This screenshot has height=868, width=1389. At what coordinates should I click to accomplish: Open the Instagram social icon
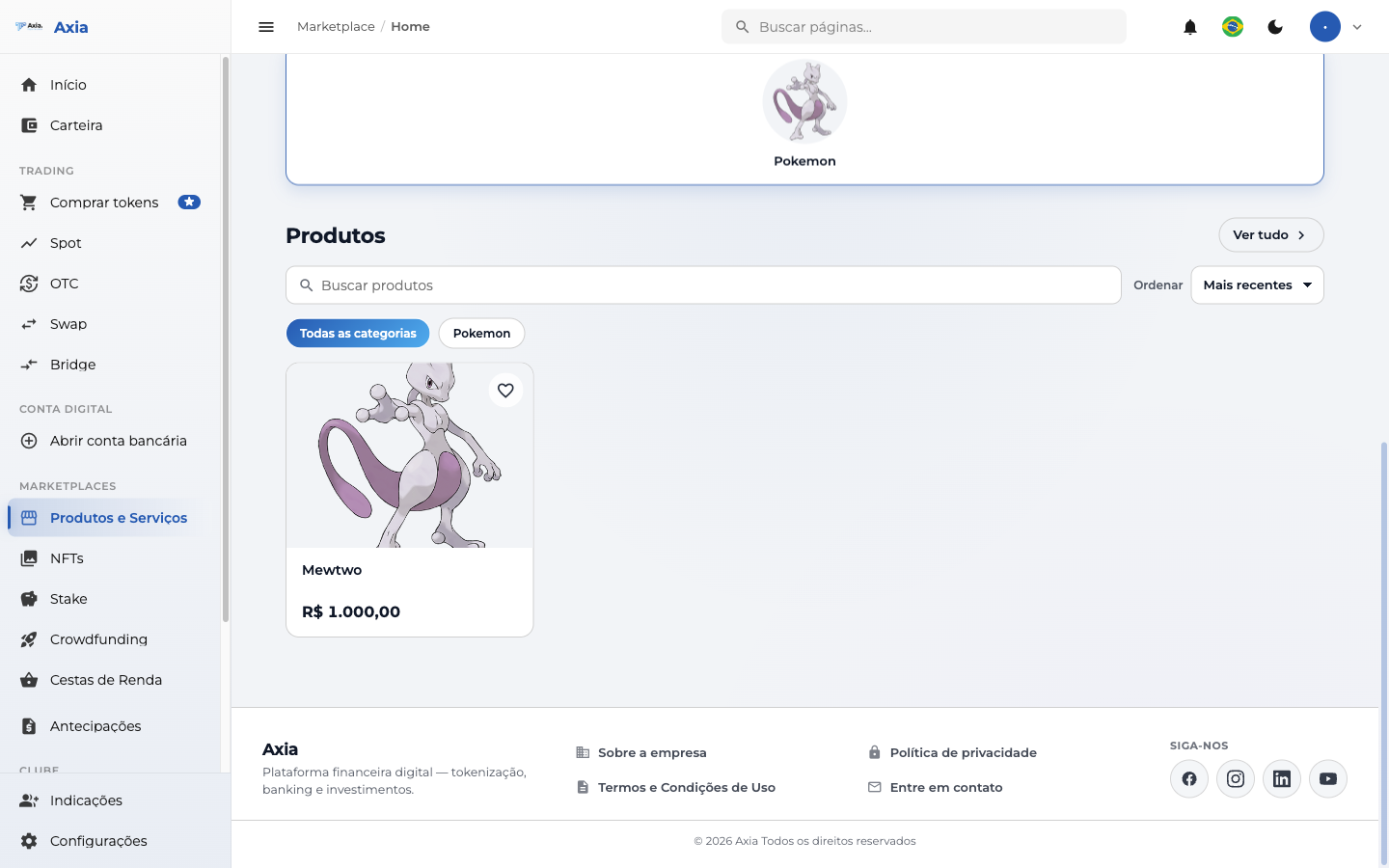(1236, 779)
